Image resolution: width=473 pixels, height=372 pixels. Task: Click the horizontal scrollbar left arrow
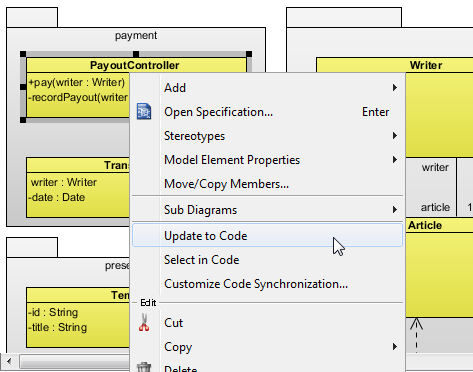point(9,361)
